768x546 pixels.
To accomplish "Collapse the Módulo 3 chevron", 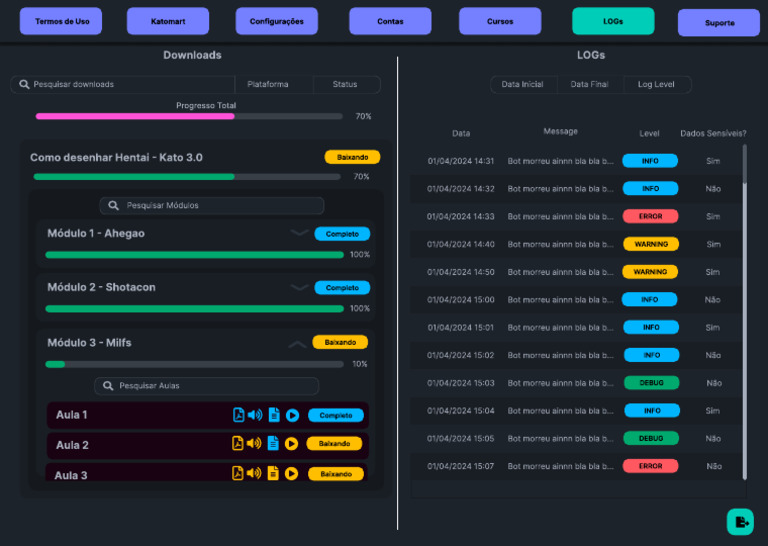I will coord(297,343).
